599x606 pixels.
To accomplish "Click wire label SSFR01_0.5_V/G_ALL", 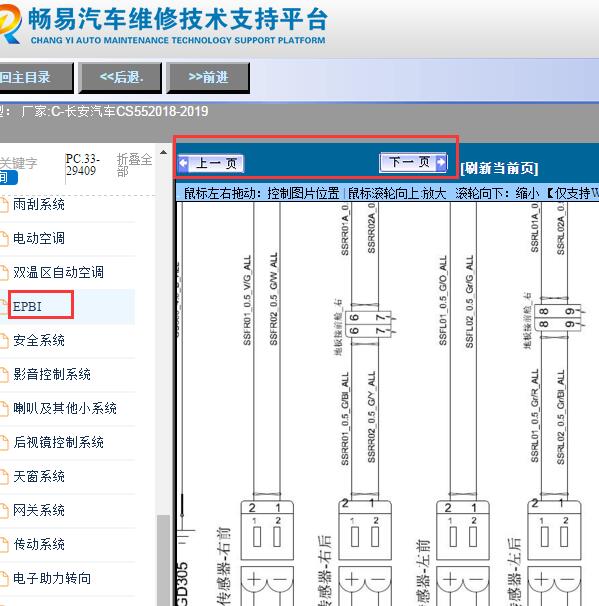I will point(247,300).
